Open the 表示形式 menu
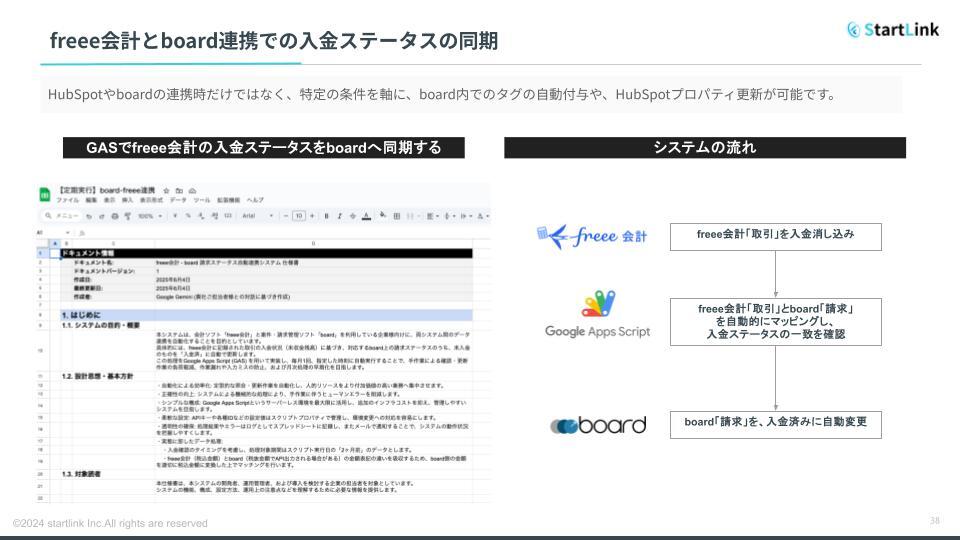Viewport: 960px width, 540px height. [x=151, y=200]
